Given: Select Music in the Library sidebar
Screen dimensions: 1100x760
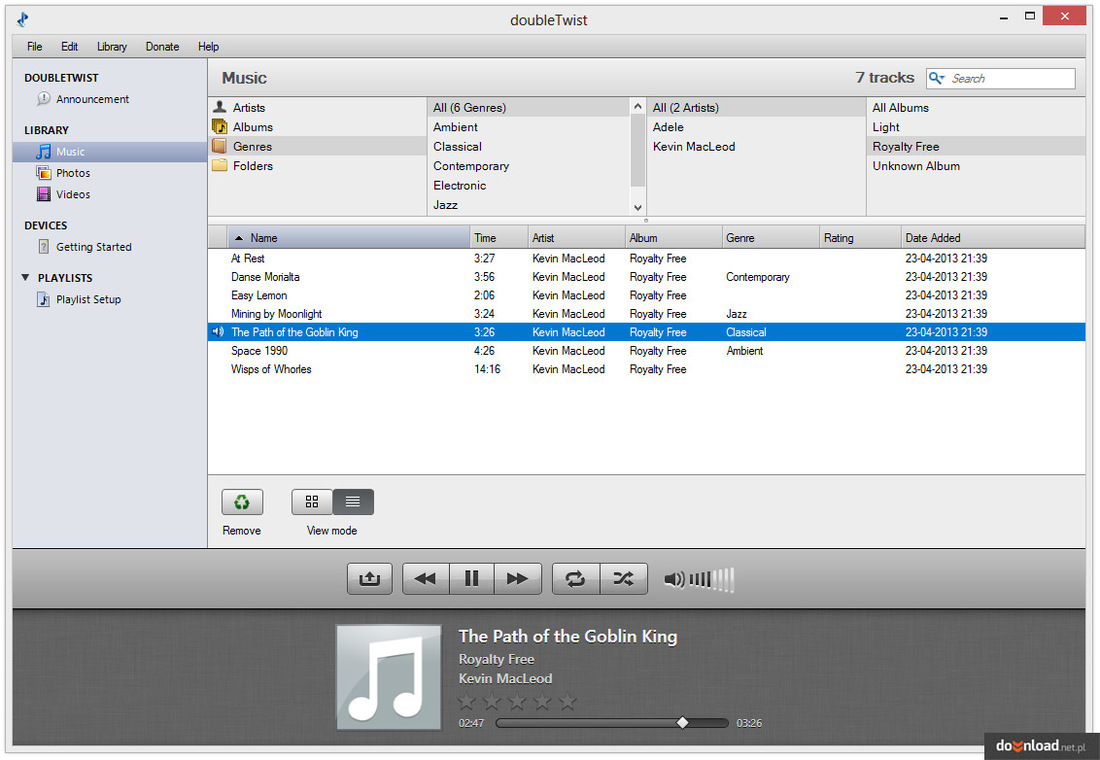Looking at the screenshot, I should pyautogui.click(x=109, y=152).
